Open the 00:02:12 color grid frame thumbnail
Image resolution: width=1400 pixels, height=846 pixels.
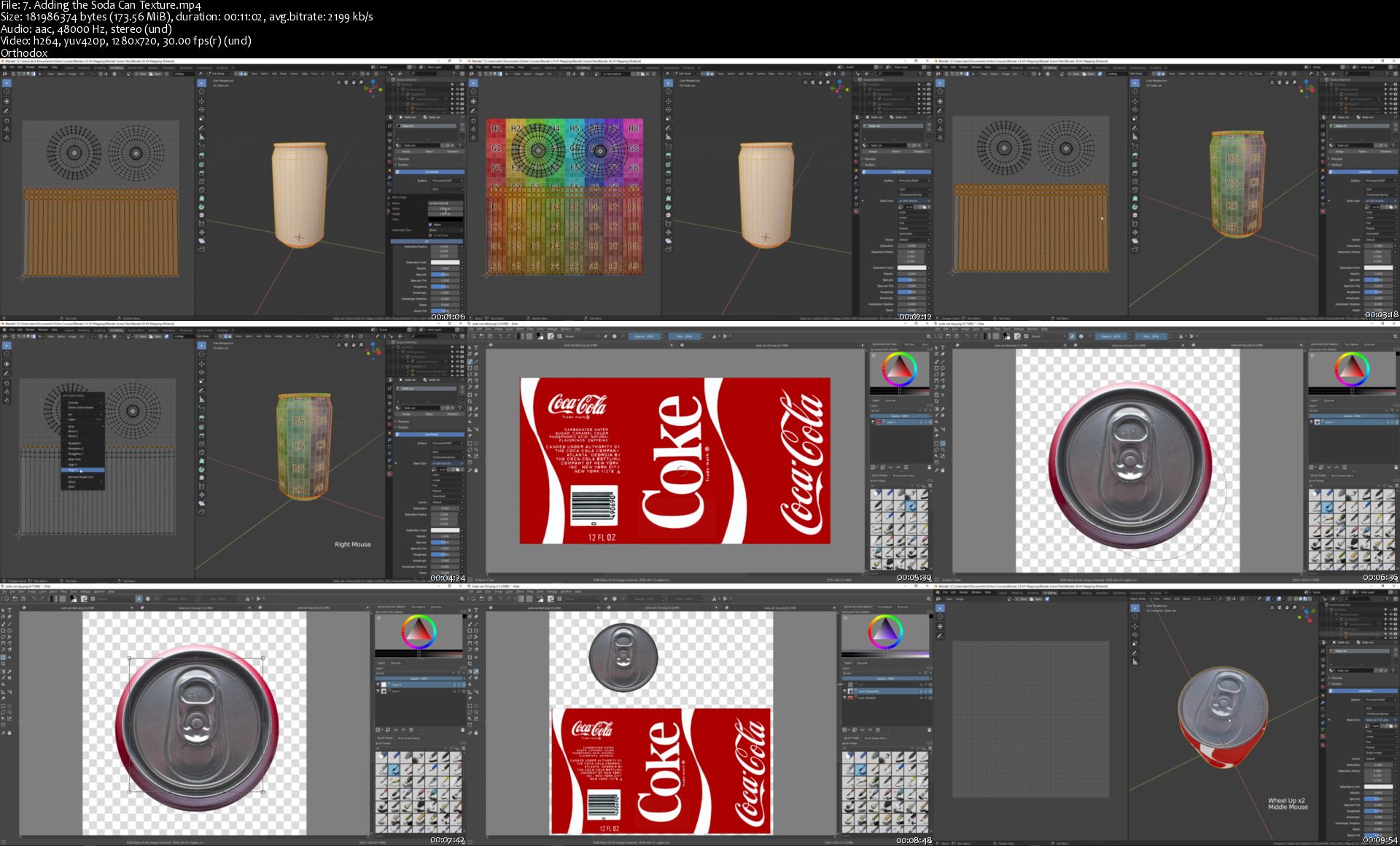click(700, 190)
